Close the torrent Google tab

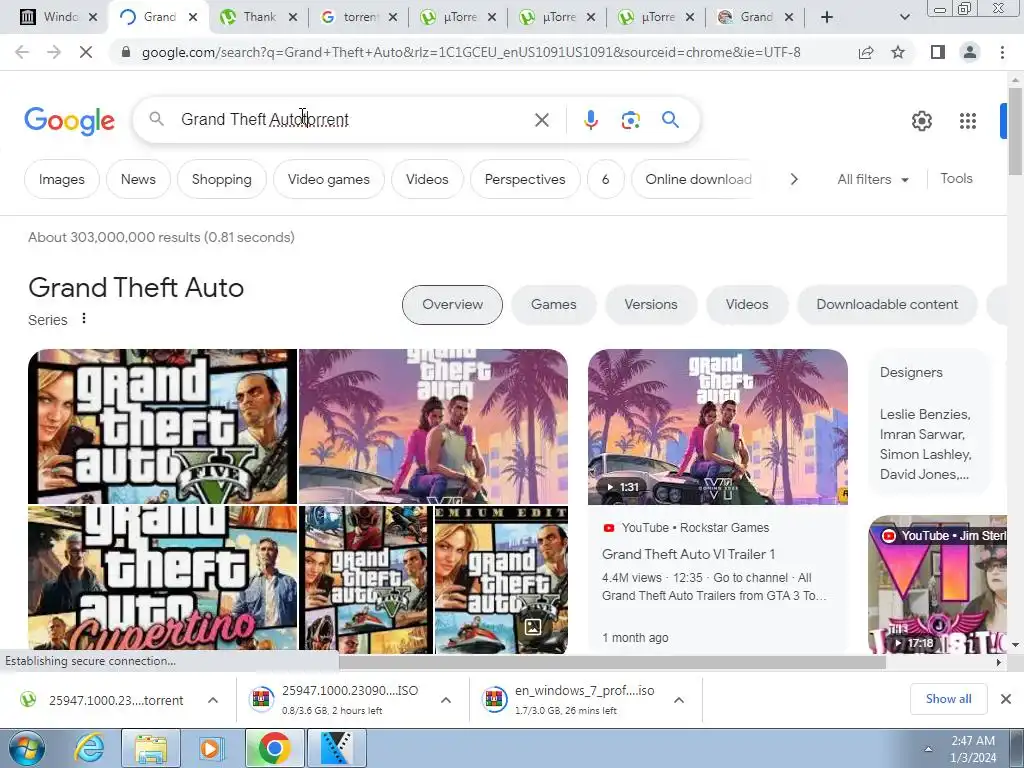pos(392,18)
